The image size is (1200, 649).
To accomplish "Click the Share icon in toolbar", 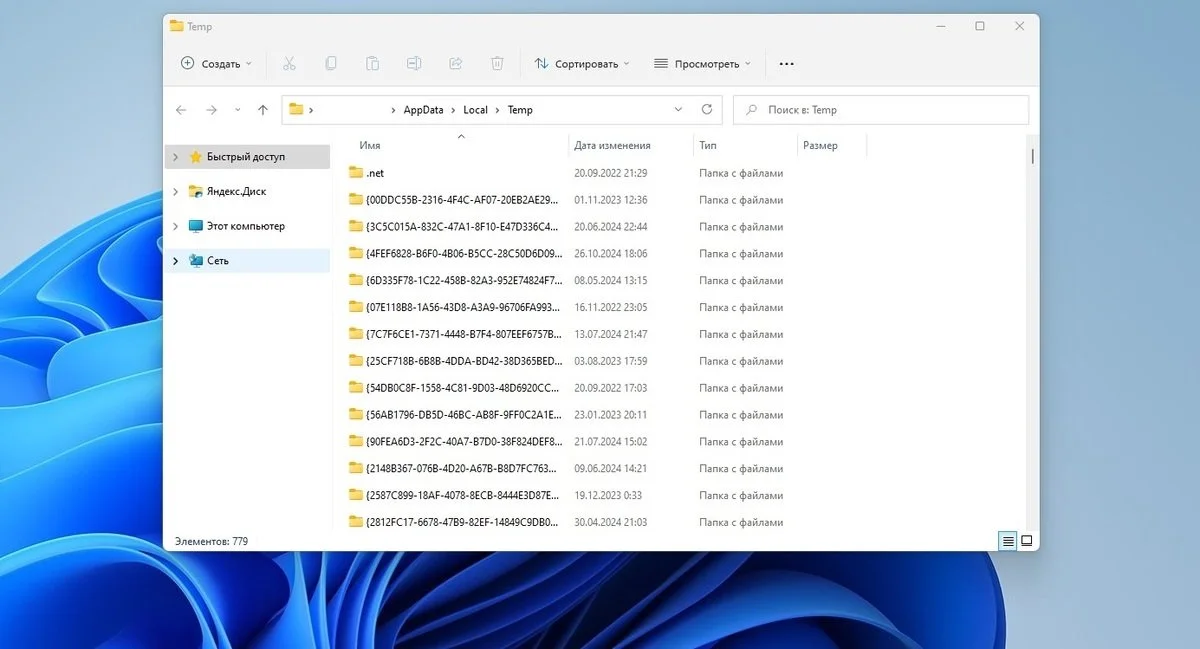I will click(455, 63).
